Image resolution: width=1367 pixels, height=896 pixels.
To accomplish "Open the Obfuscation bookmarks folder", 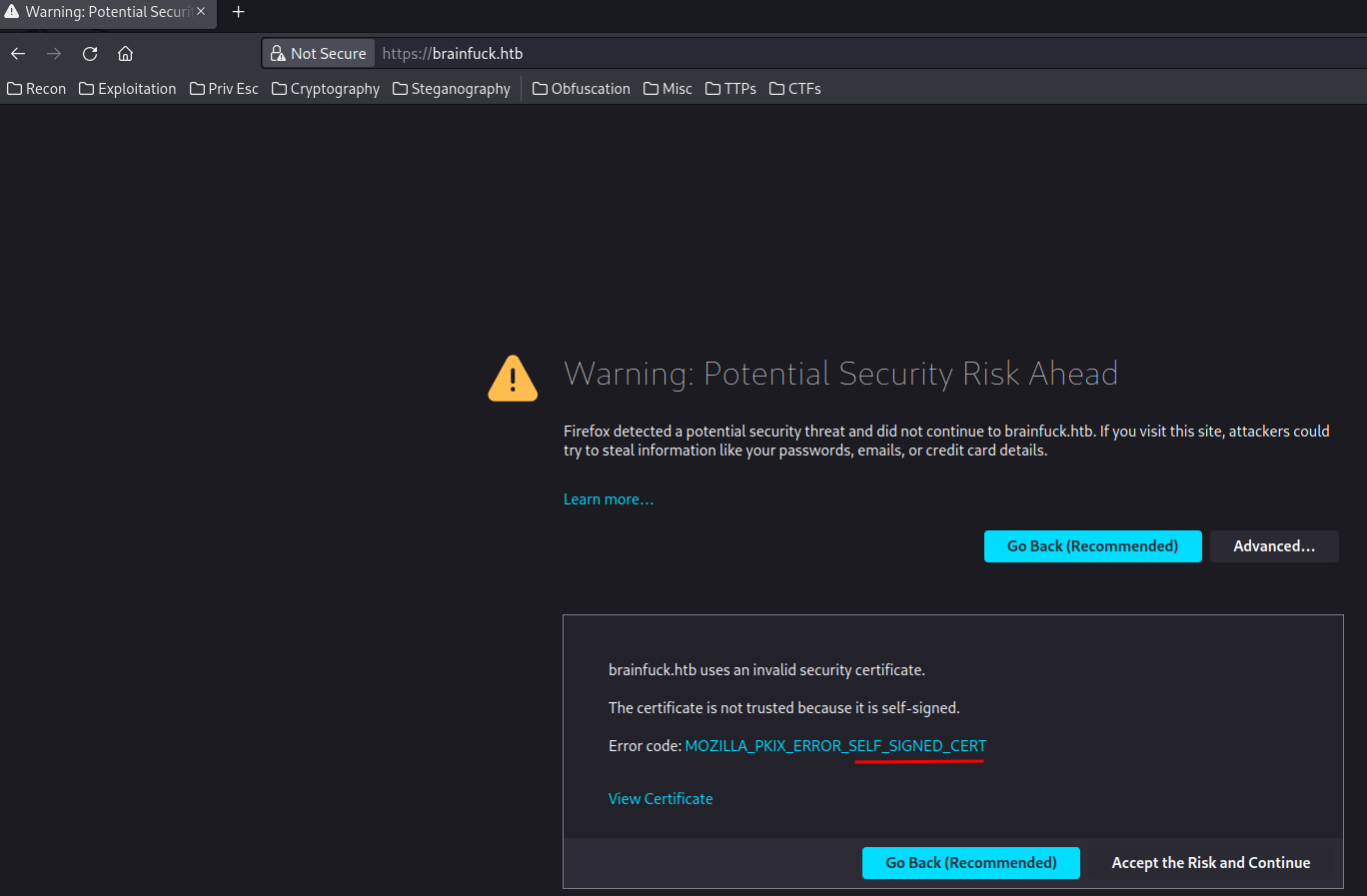I will click(x=582, y=89).
